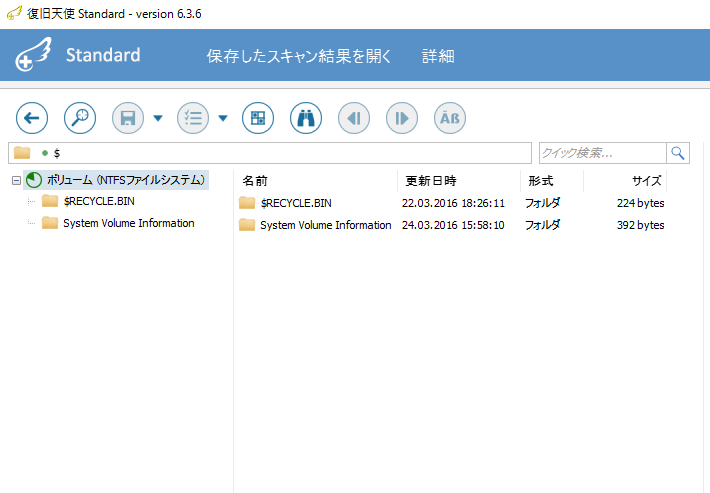Open the save button dropdown arrow
Image resolution: width=710 pixels, height=493 pixels.
coord(158,119)
